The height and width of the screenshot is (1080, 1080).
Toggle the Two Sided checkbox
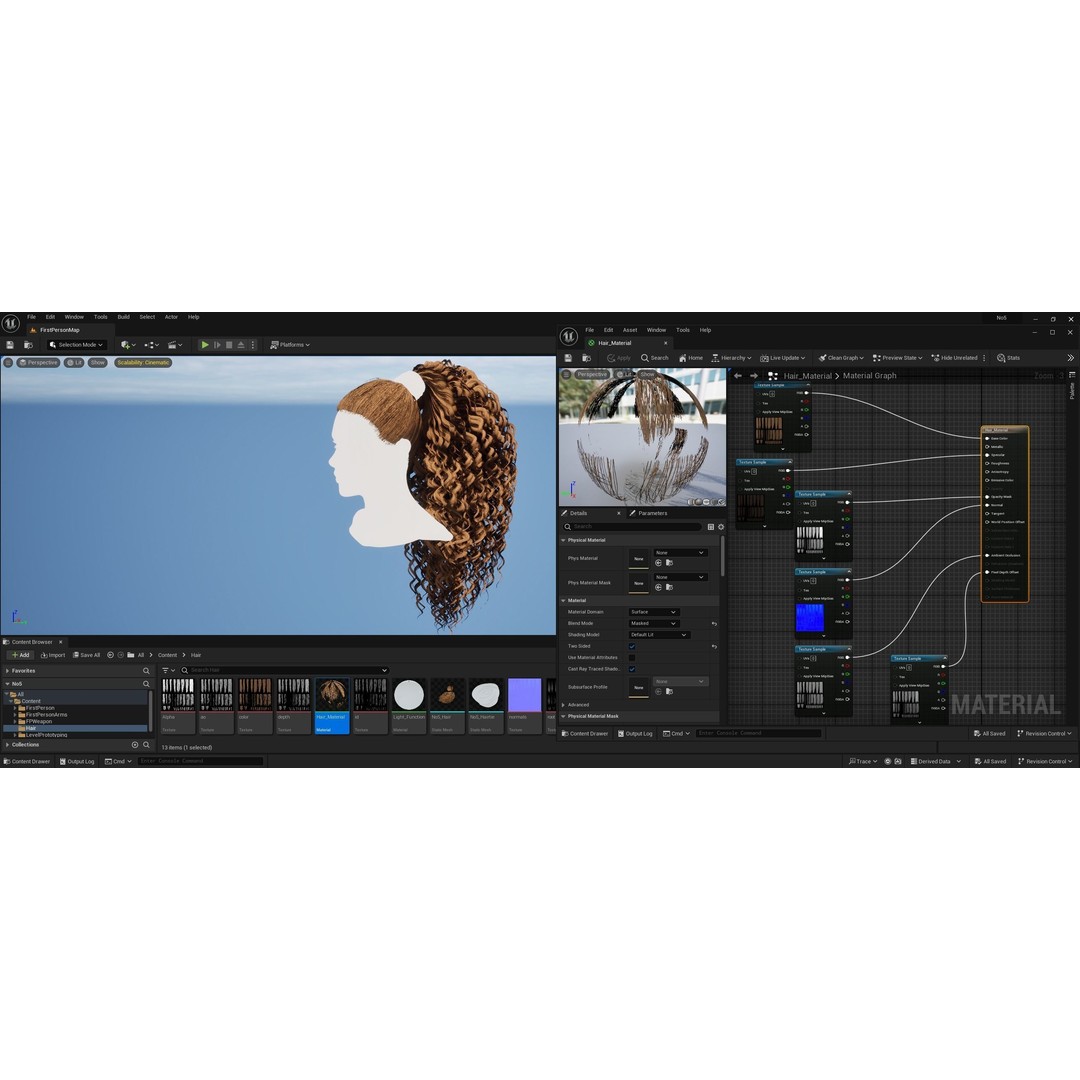632,645
